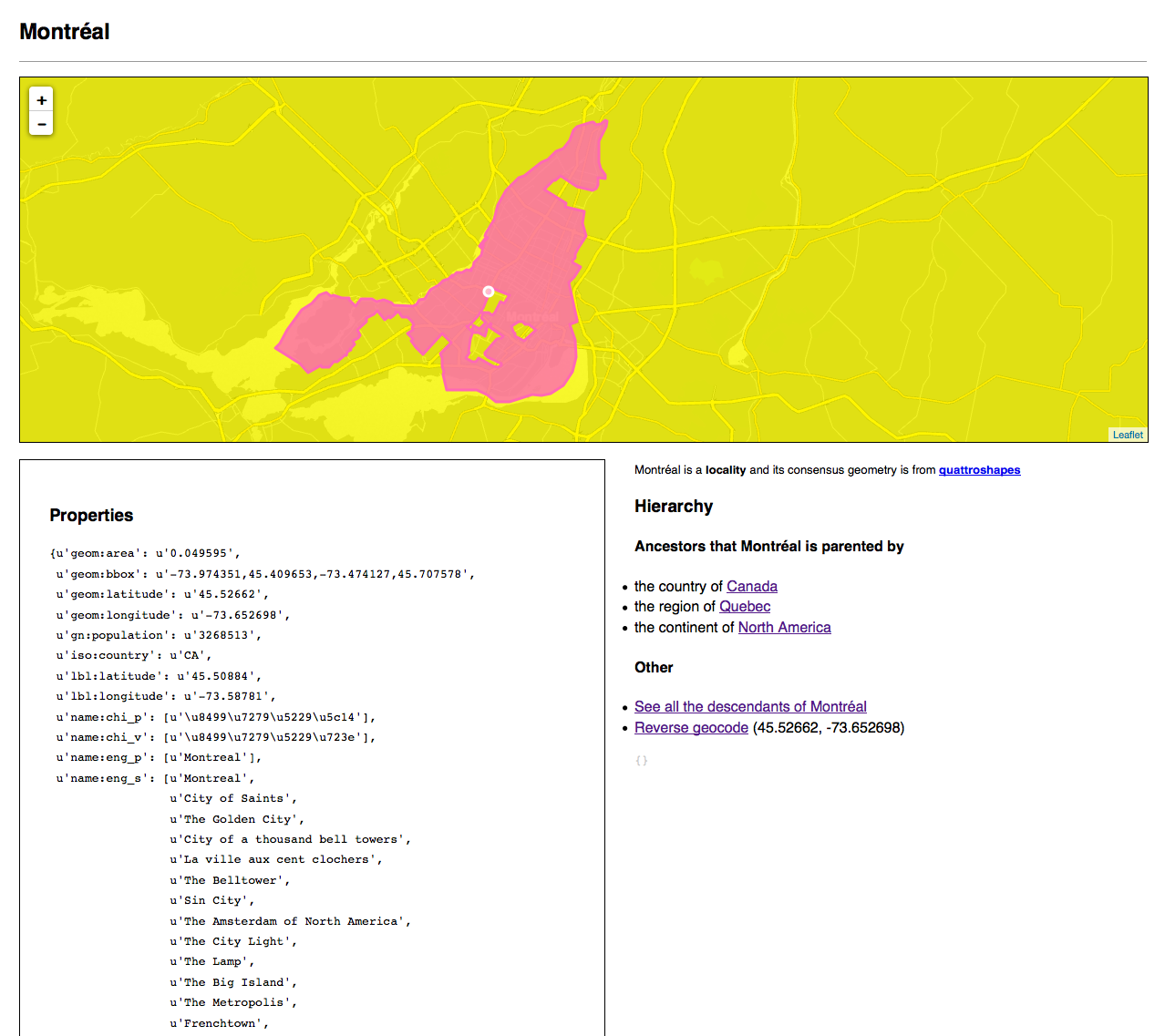Open the Quebec region link

(745, 606)
